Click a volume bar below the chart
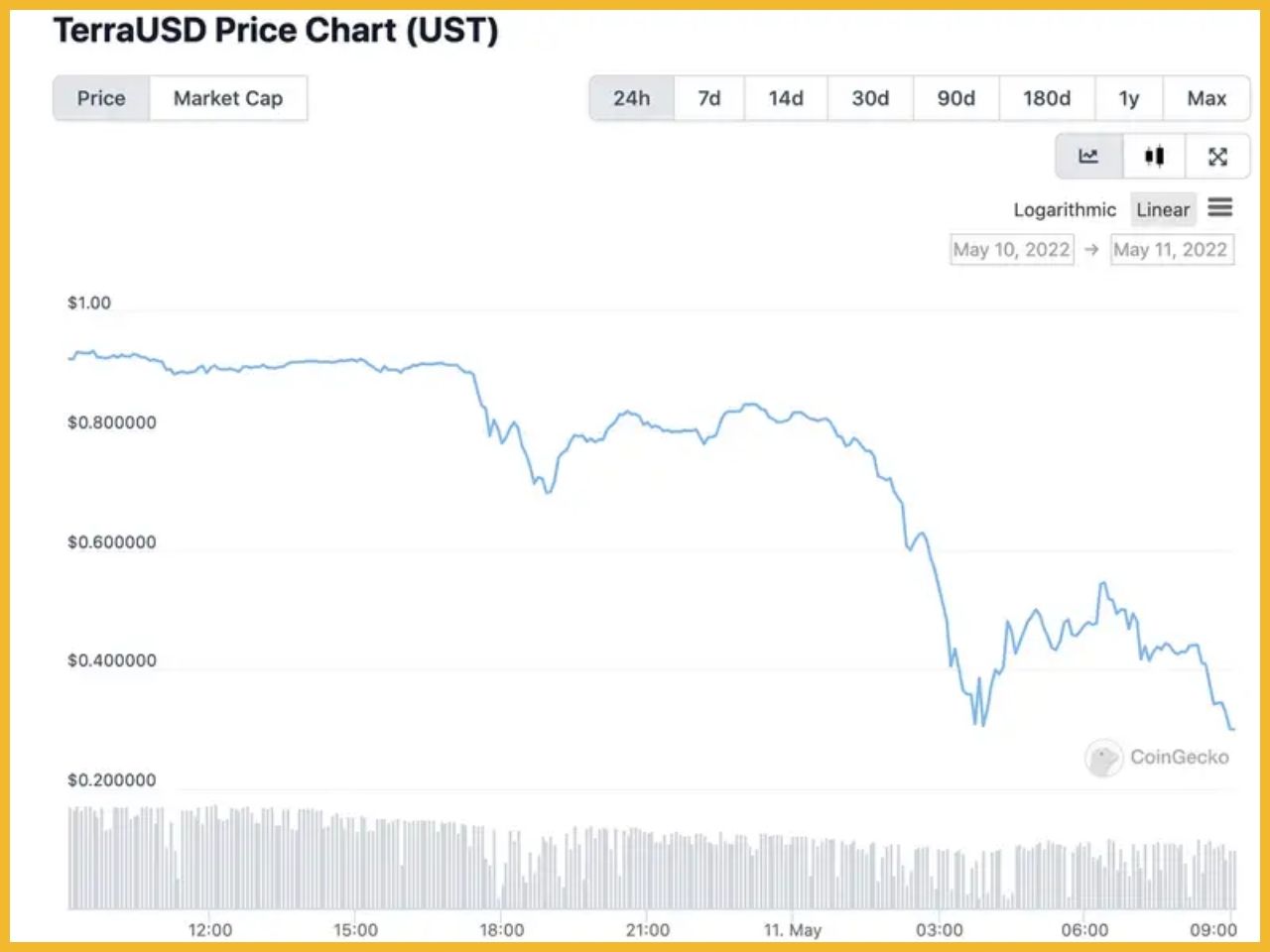Image resolution: width=1270 pixels, height=952 pixels. (397, 863)
